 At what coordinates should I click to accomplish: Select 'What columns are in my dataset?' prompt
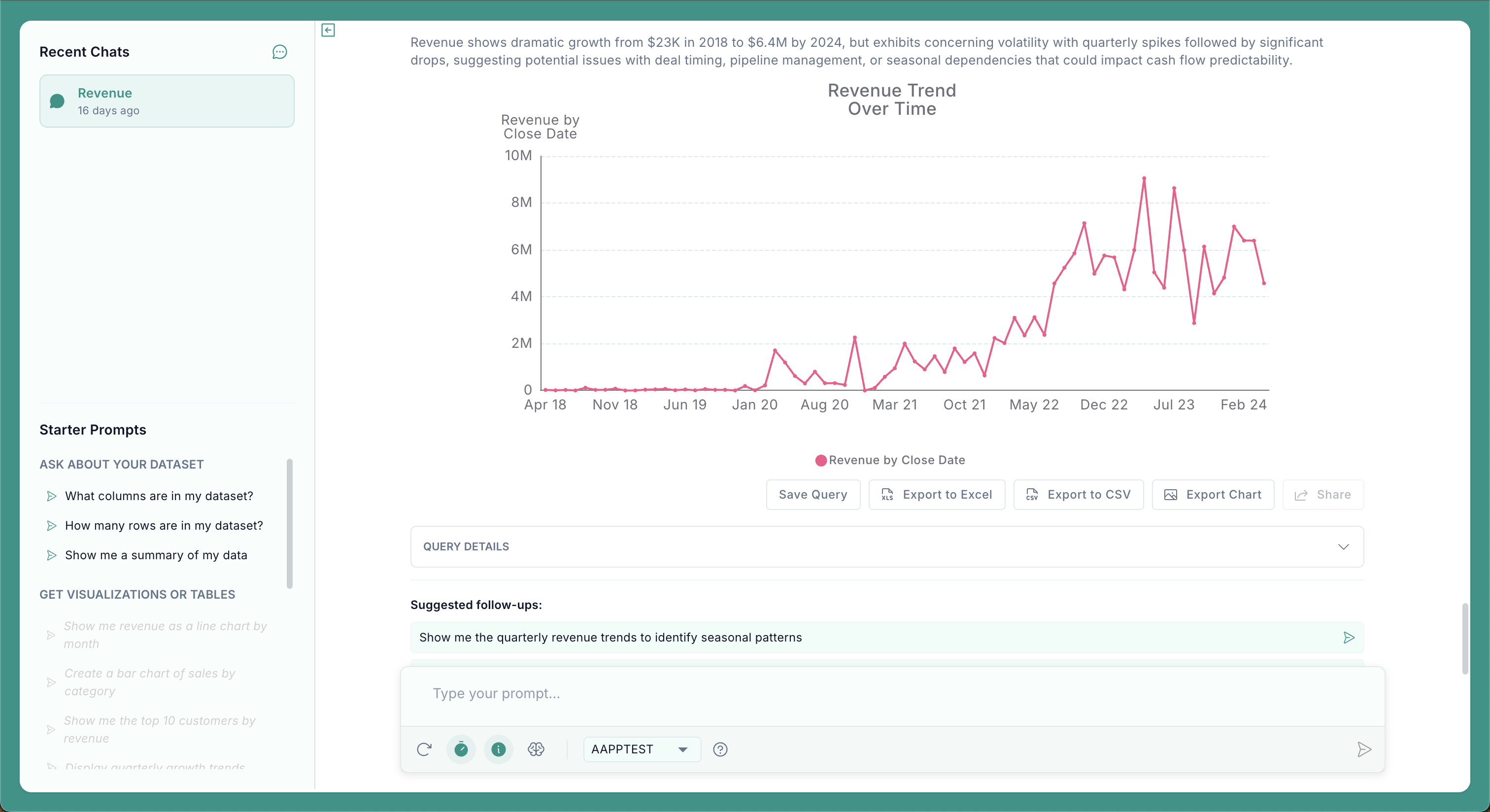tap(159, 496)
